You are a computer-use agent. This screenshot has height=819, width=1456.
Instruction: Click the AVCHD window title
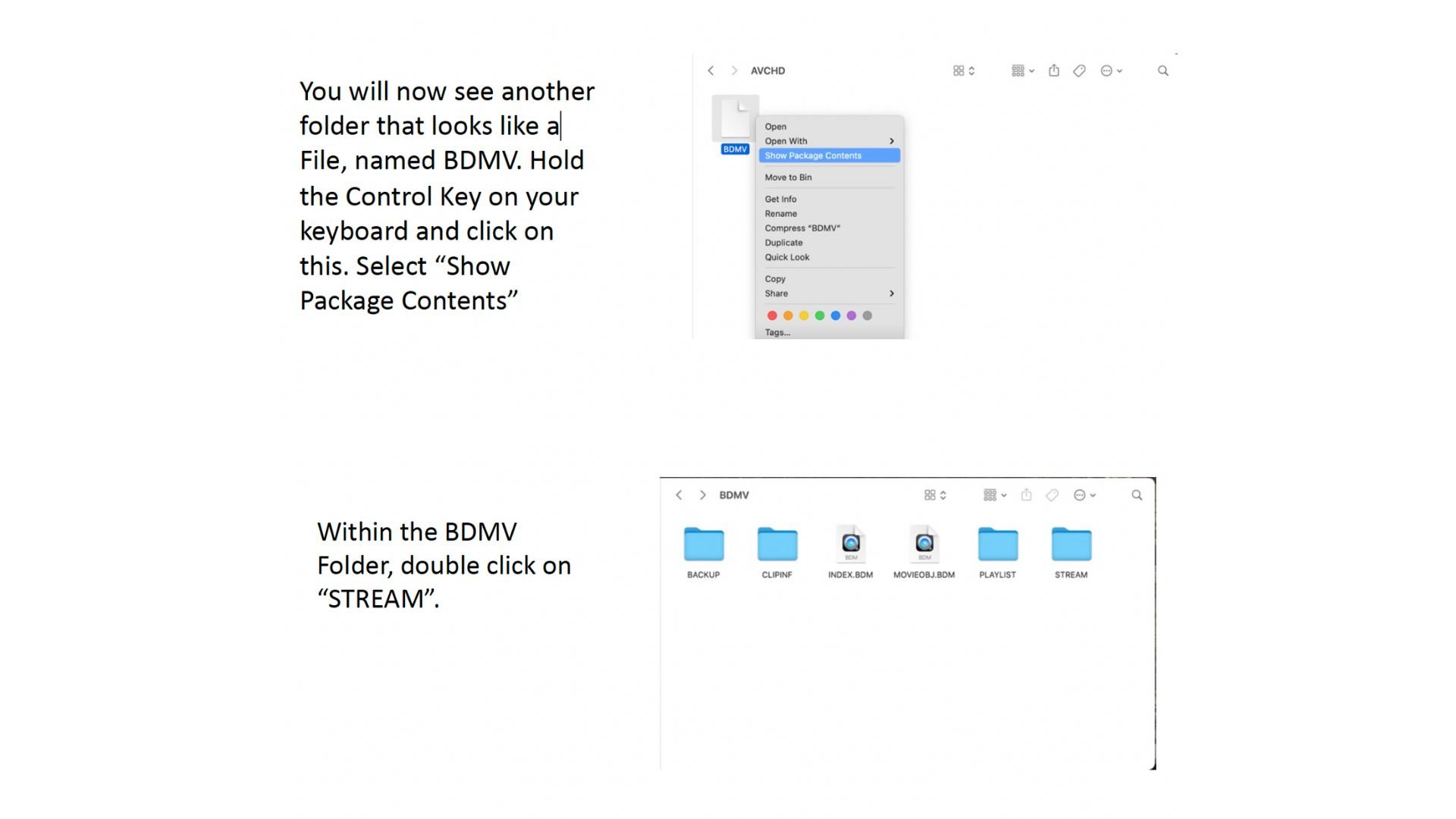click(768, 71)
